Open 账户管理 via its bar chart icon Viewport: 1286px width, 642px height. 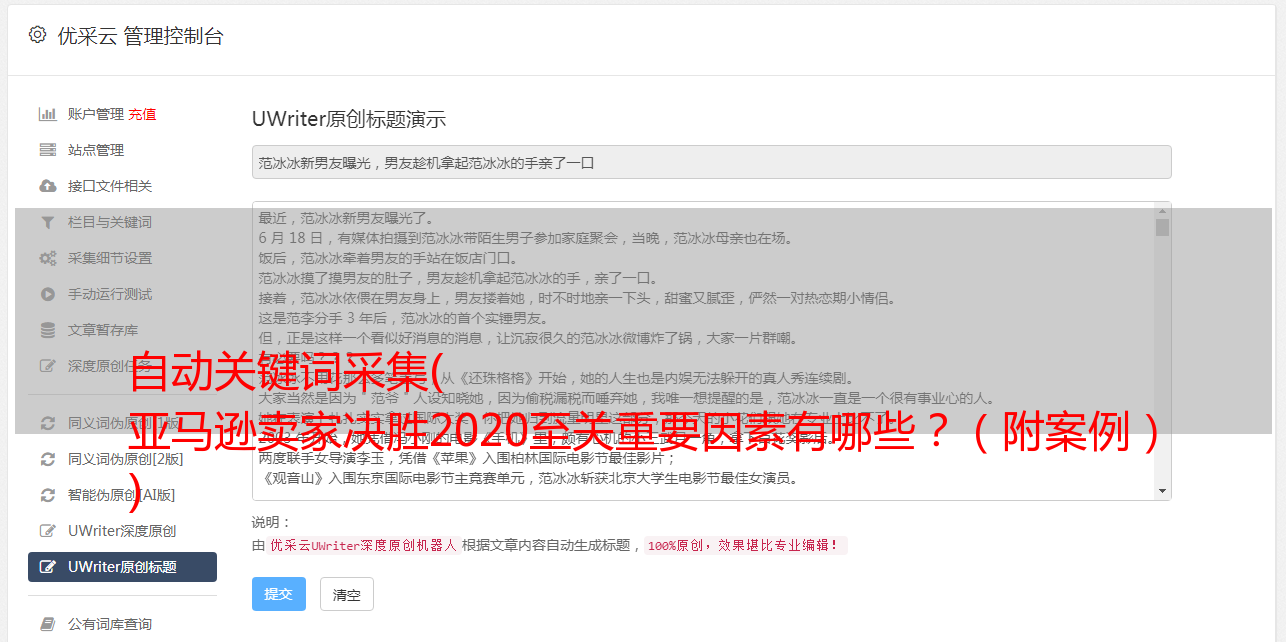(x=47, y=114)
